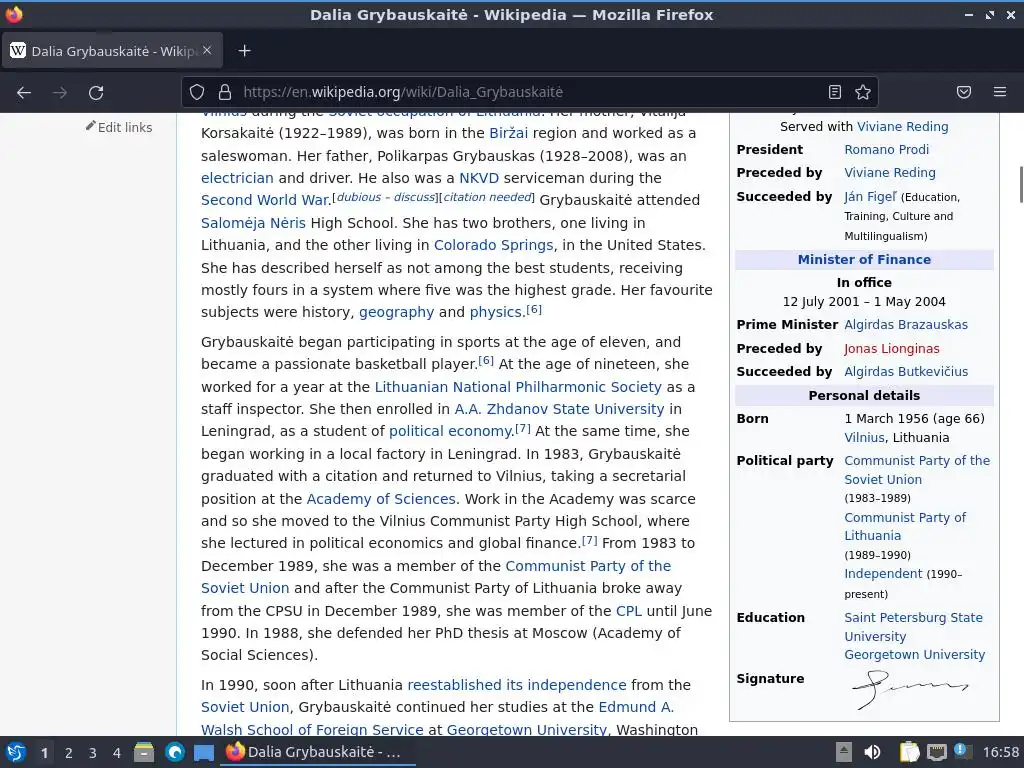
Task: Open the Academy of Sciences link
Action: tap(381, 499)
